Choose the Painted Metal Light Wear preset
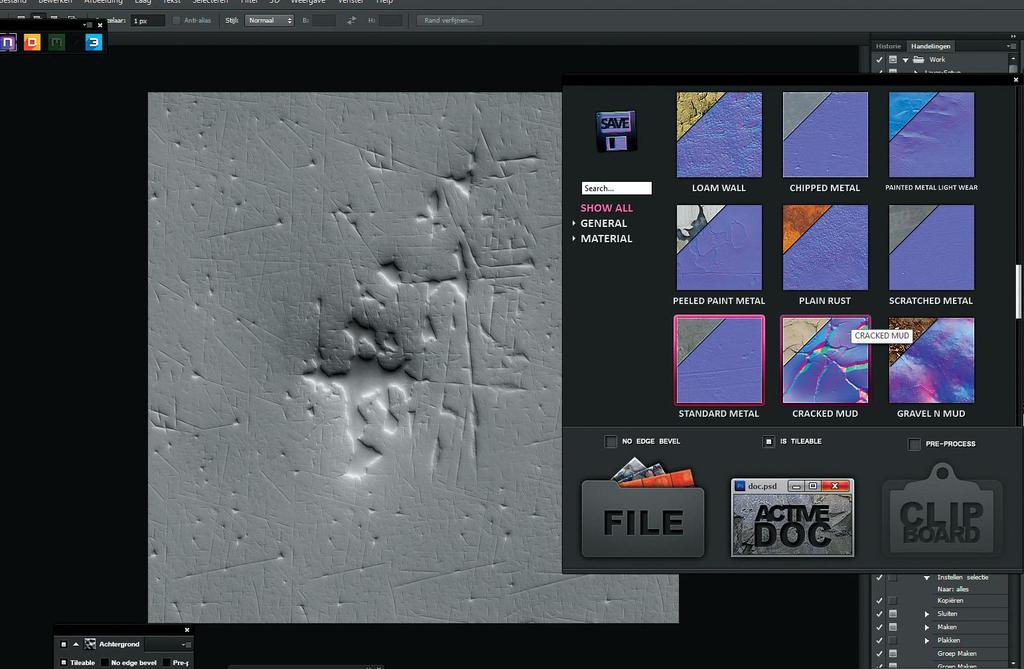Image resolution: width=1024 pixels, height=669 pixels. 931,135
